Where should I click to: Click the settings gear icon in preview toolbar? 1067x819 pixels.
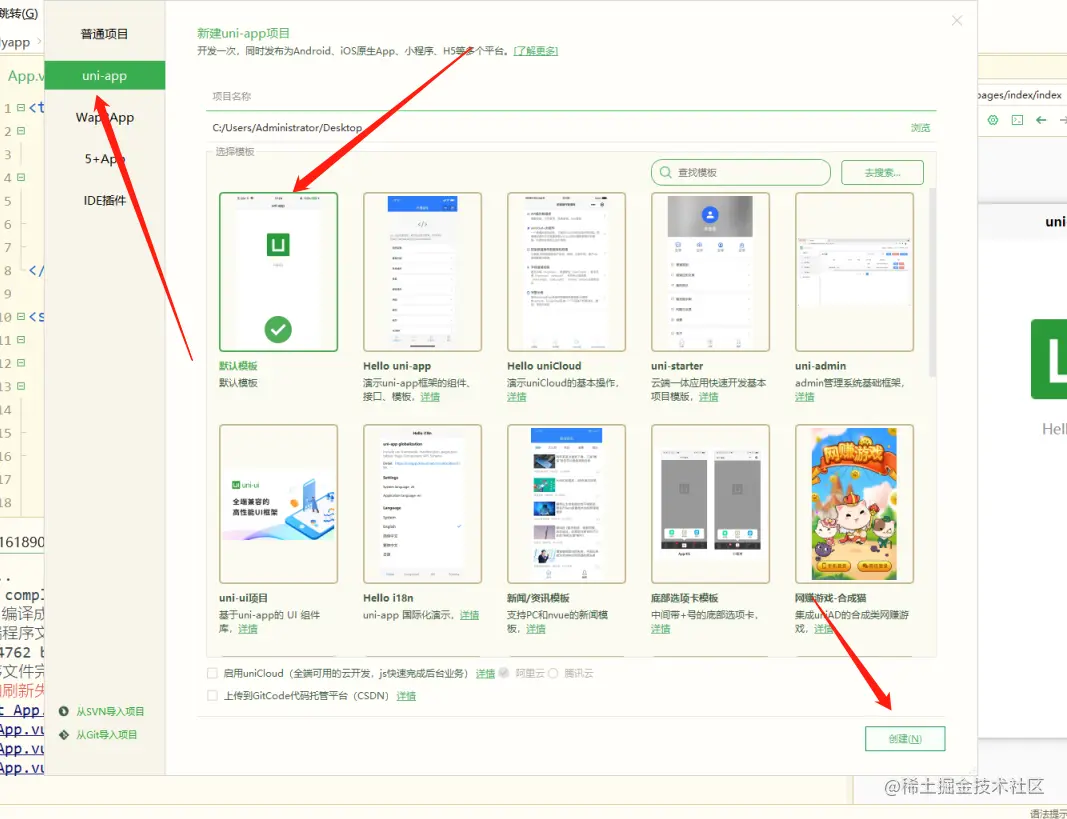pos(993,120)
